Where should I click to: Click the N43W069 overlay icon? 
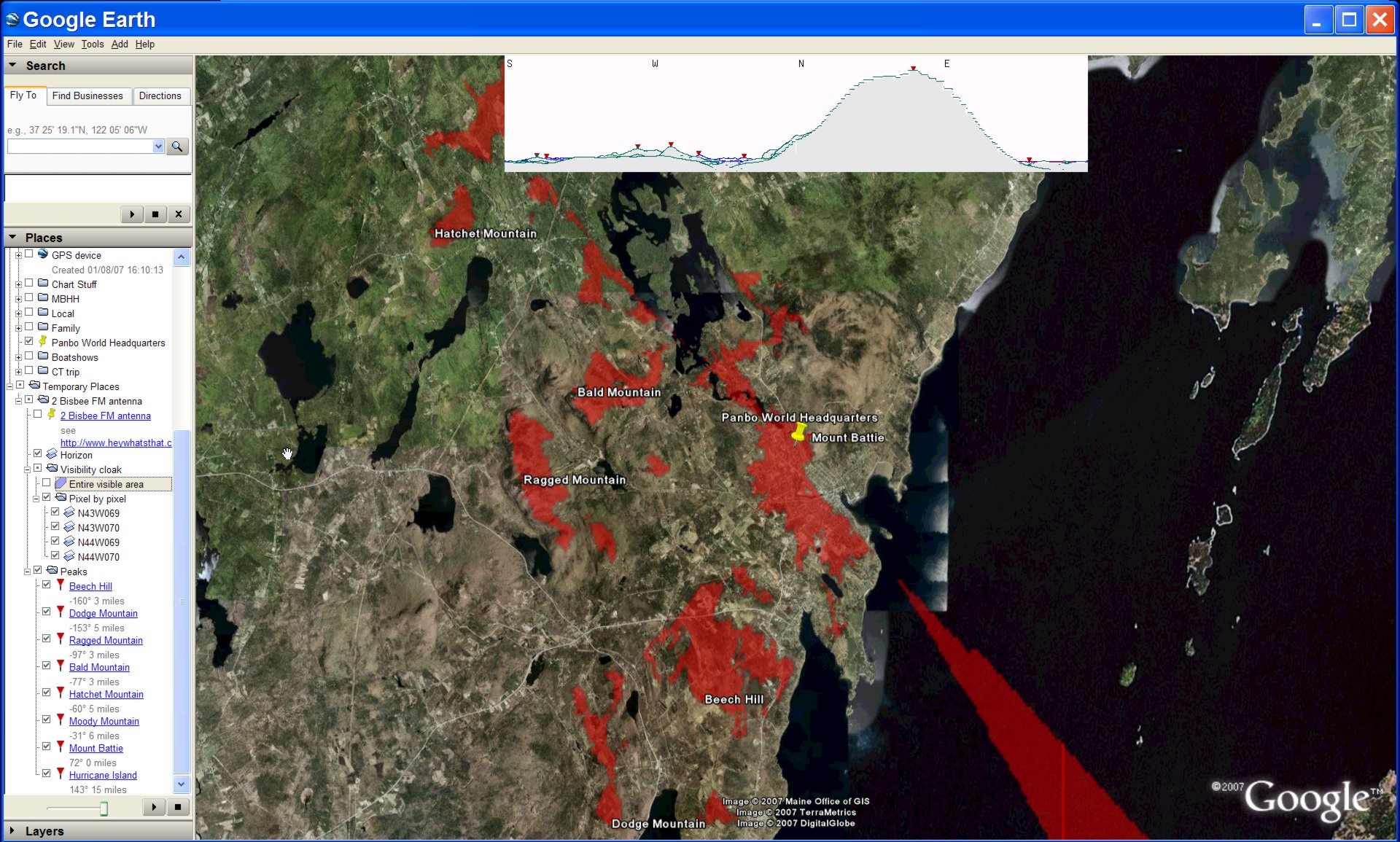point(69,512)
